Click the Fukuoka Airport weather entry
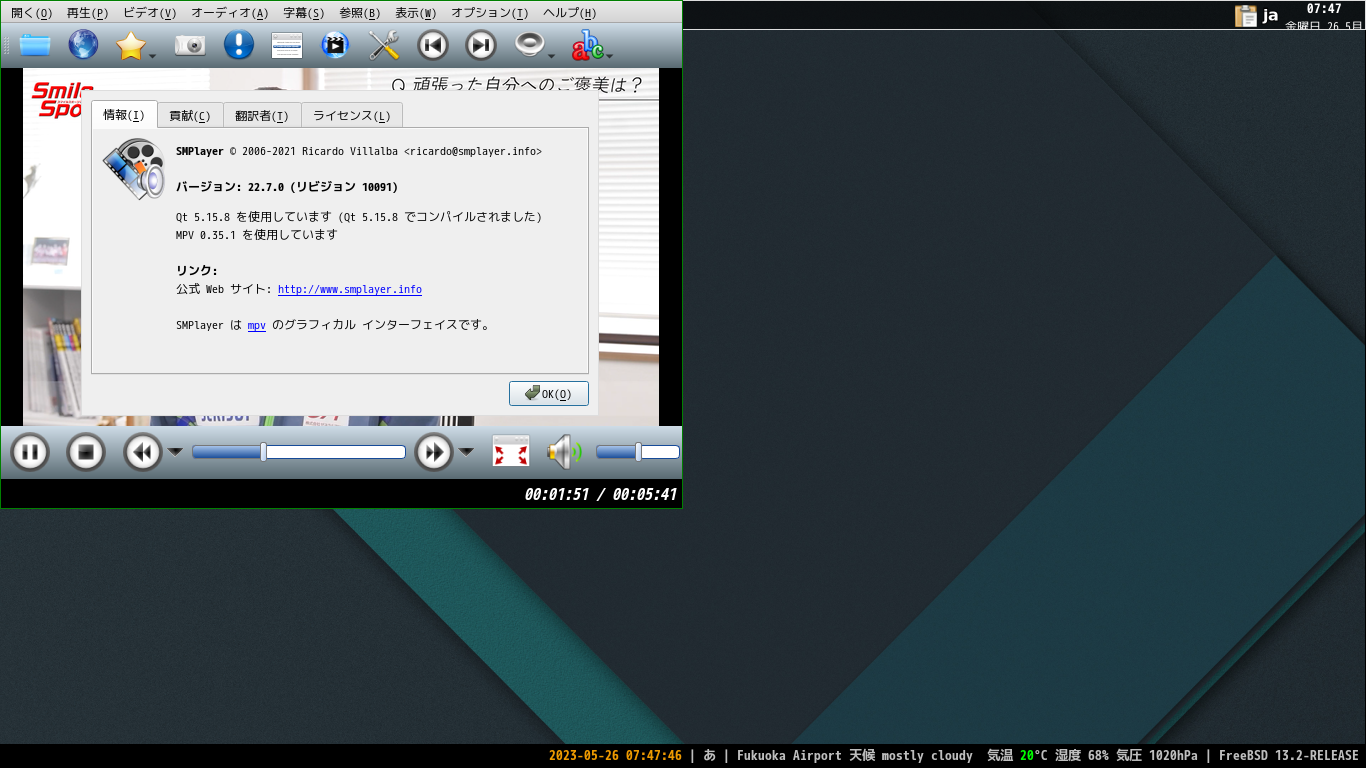Screen dimensions: 1366x768 pos(855,756)
